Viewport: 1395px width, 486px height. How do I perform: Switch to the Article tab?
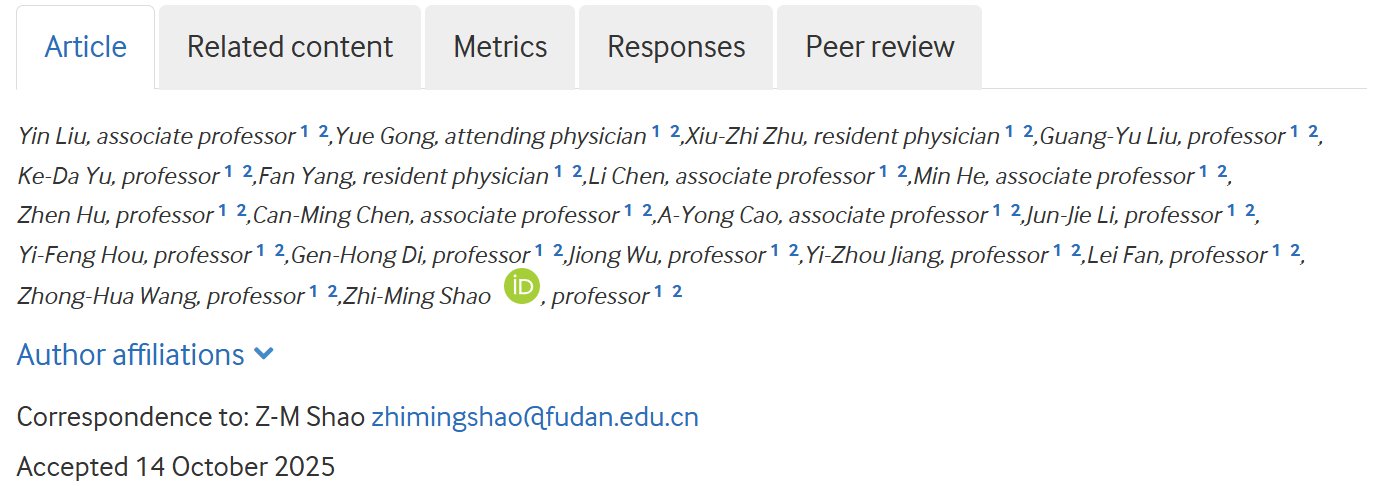tap(86, 47)
